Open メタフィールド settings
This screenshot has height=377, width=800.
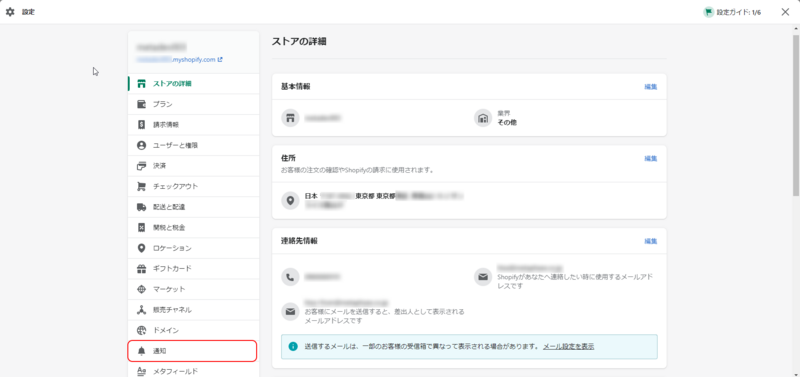click(x=194, y=371)
